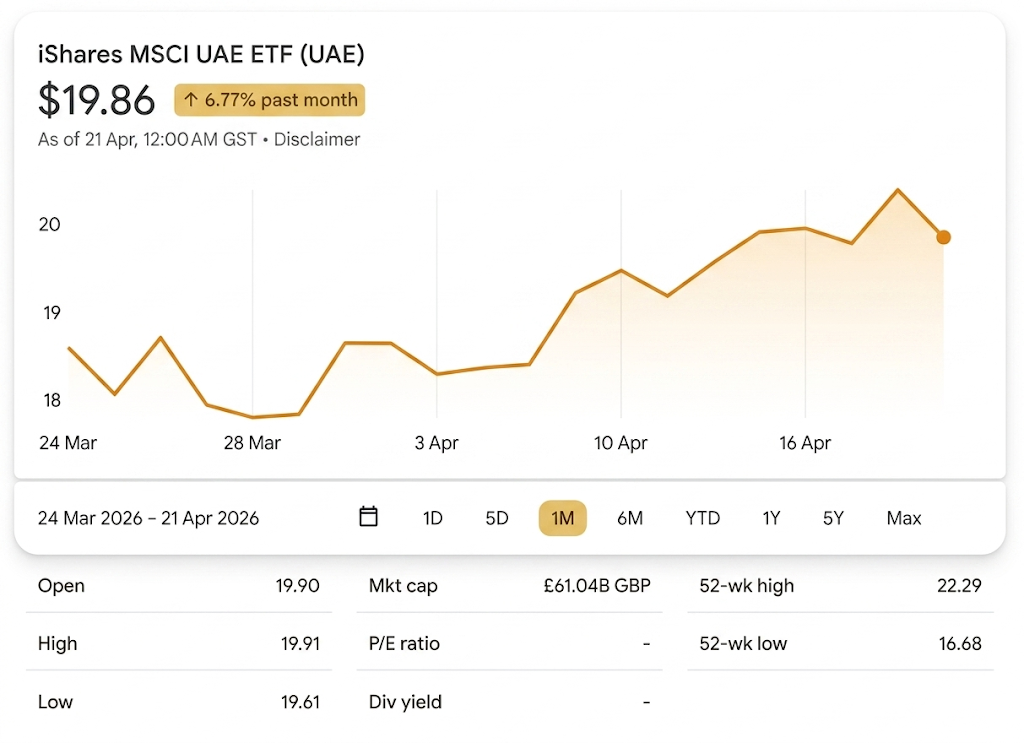Display the Max historical chart
Screen dimensions: 1024x743
pyautogui.click(x=903, y=518)
